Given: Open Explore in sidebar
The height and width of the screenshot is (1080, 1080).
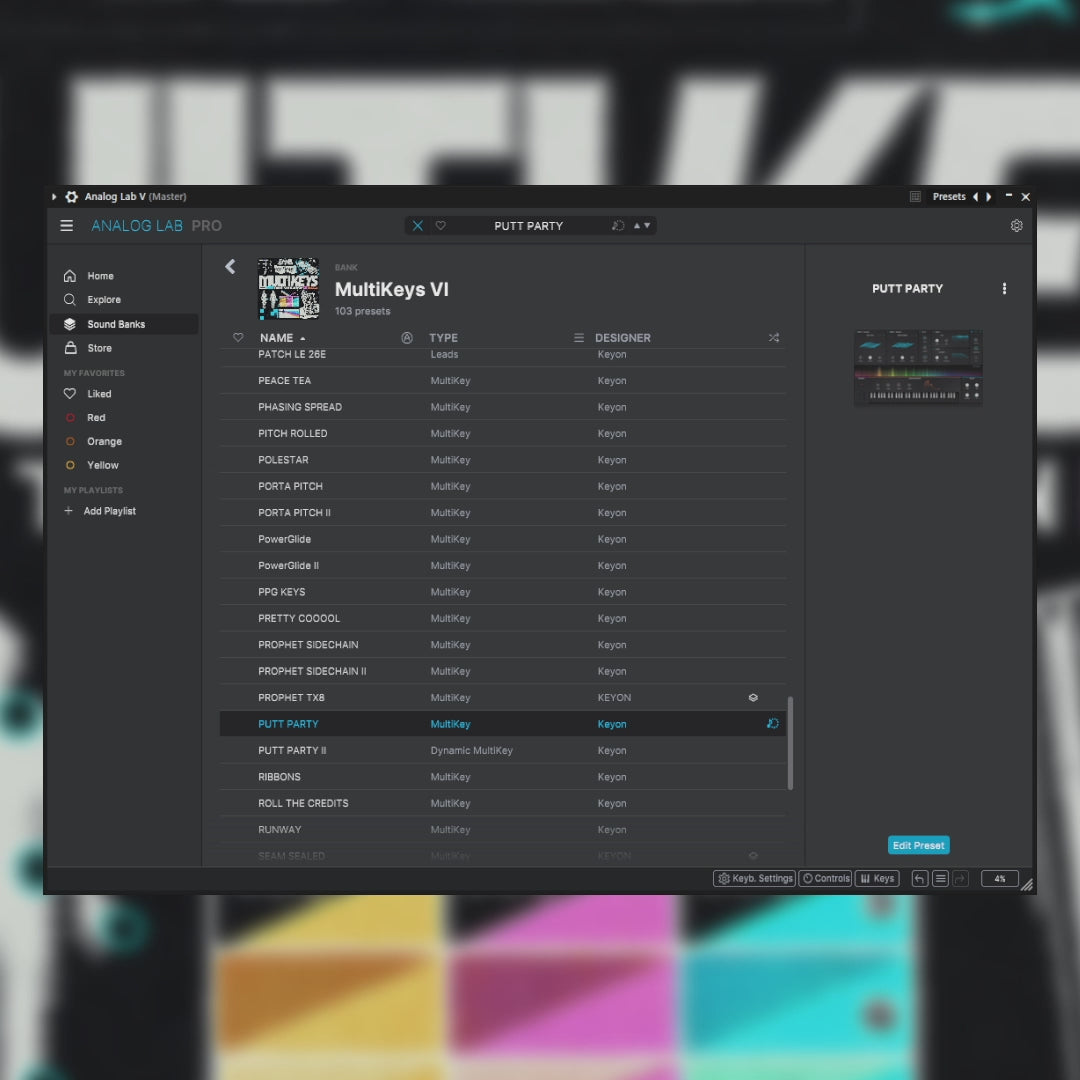Looking at the screenshot, I should (103, 300).
